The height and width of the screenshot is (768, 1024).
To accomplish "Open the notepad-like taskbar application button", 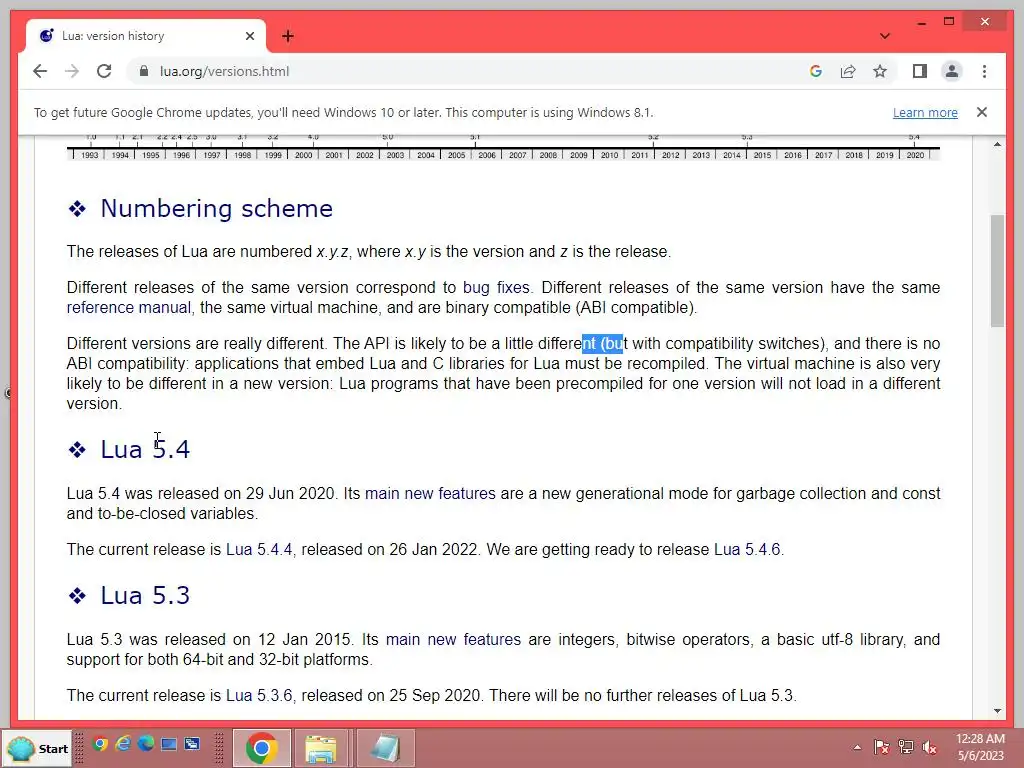I will [x=385, y=748].
